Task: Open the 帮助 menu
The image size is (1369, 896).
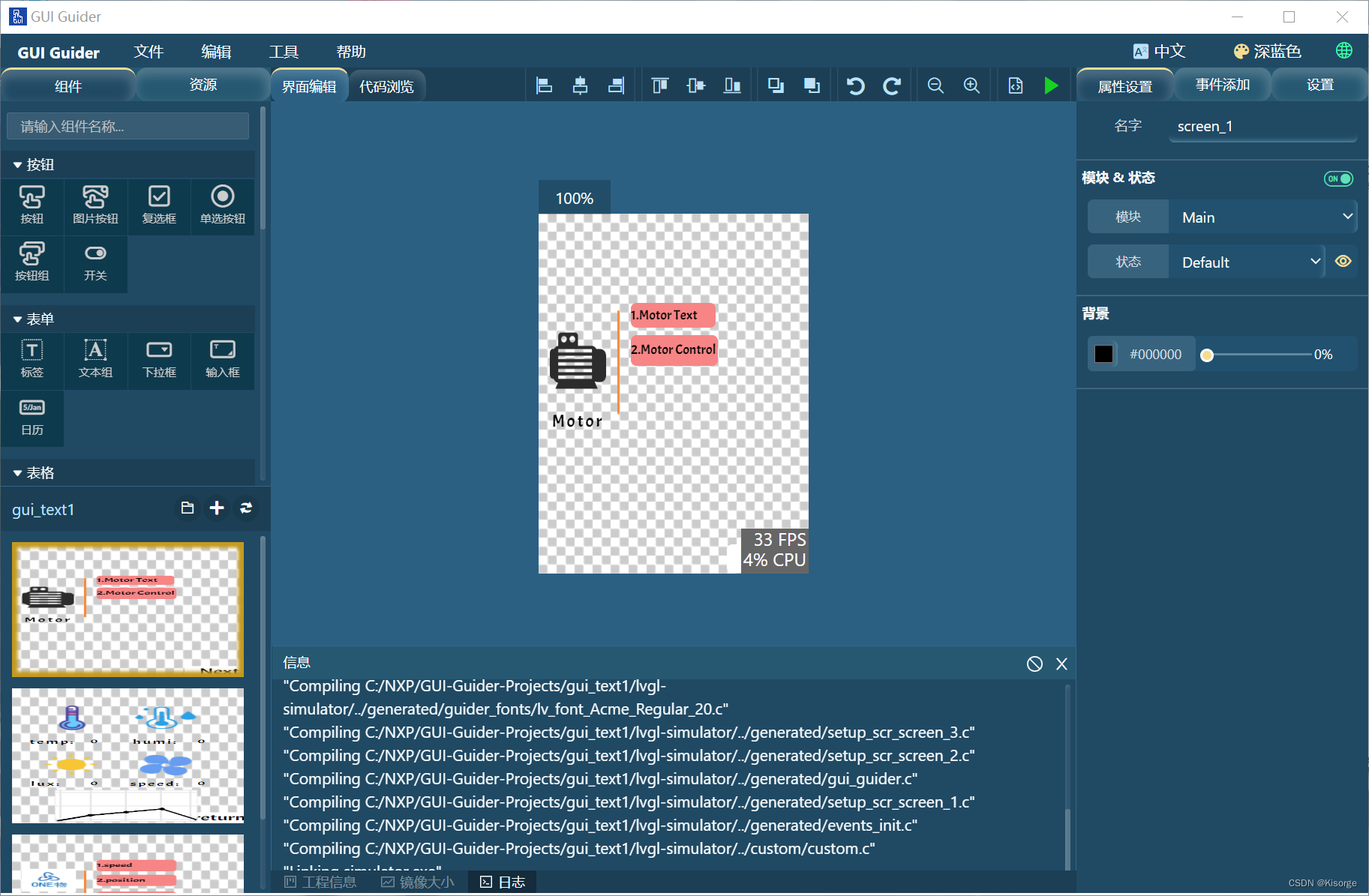Action: (351, 52)
